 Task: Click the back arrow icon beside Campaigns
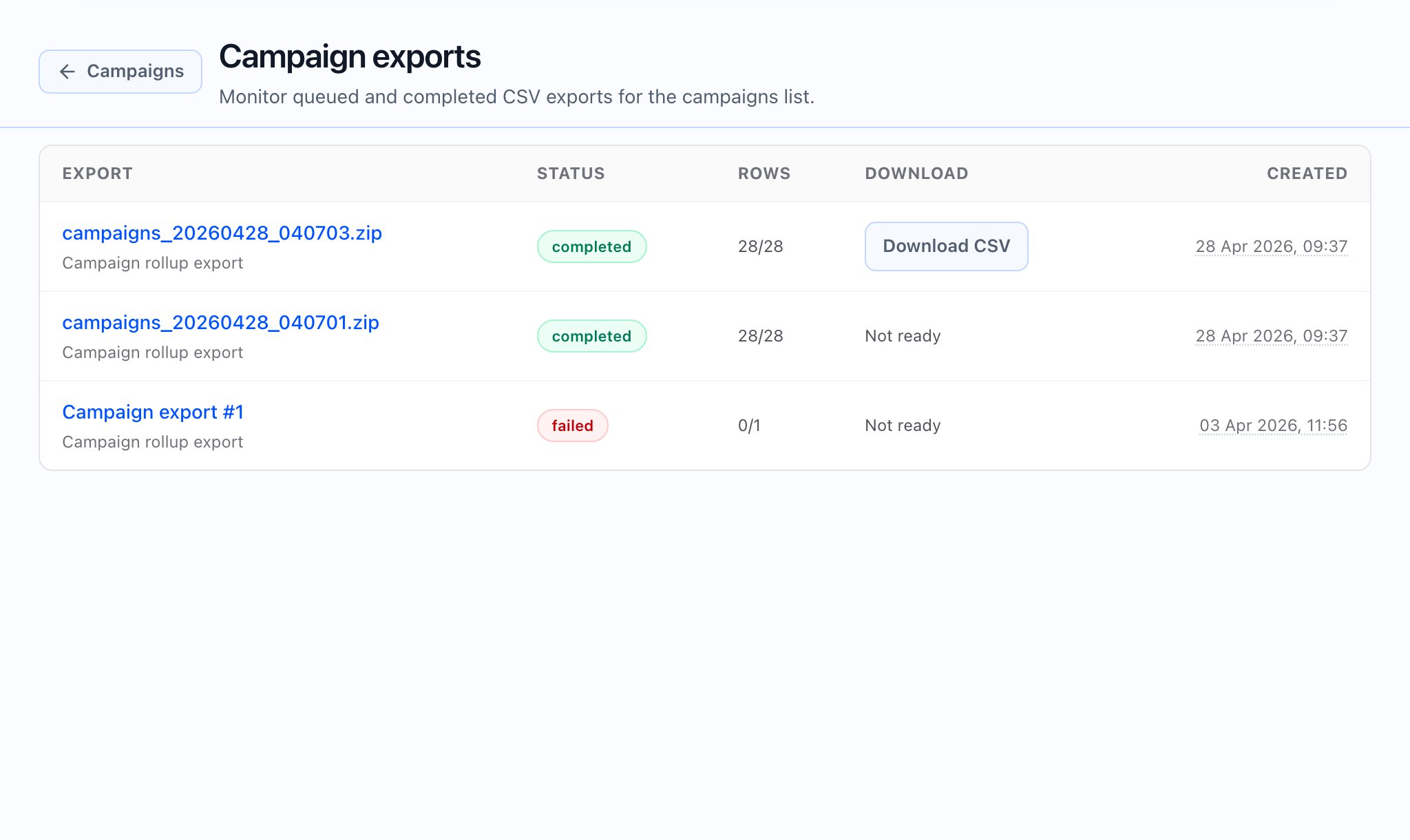[67, 72]
